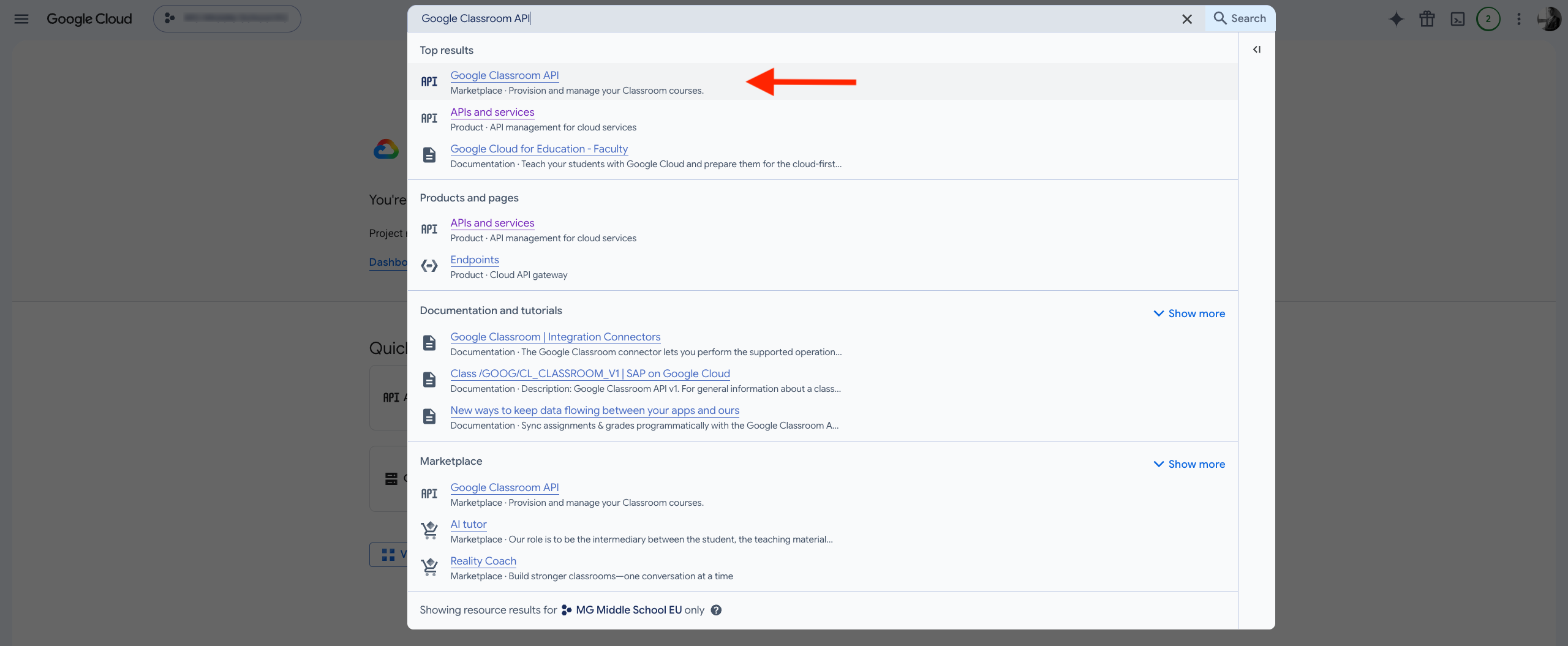Open the three-dot settings and utilities menu
The image size is (1568, 646).
tap(1518, 19)
